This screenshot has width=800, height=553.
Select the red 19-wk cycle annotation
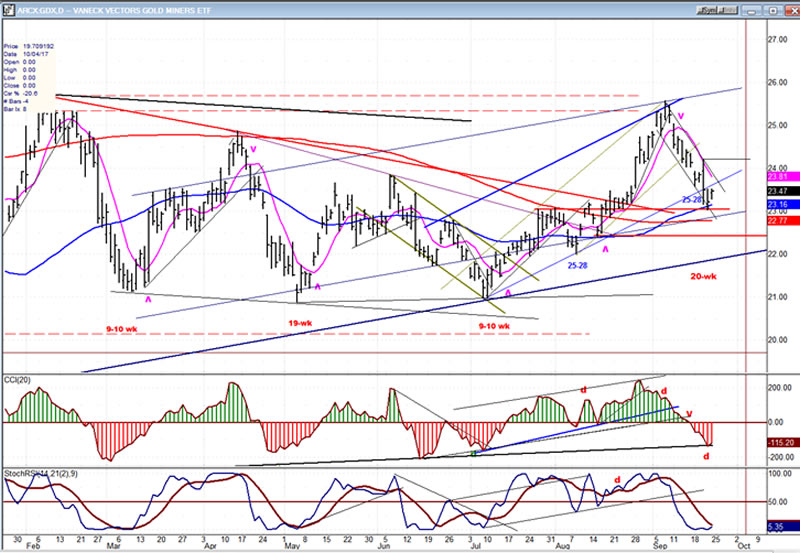(x=300, y=323)
